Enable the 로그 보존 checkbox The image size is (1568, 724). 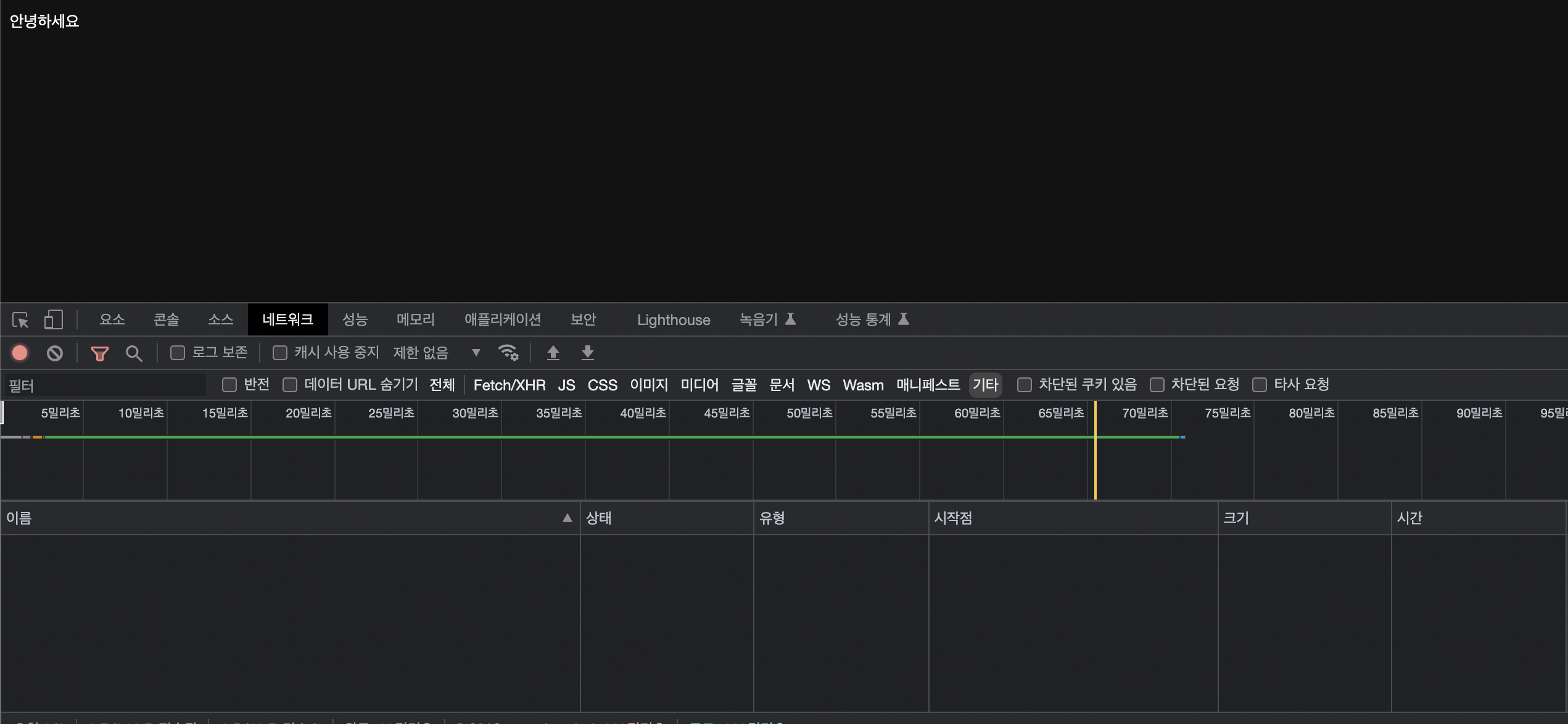tap(178, 353)
